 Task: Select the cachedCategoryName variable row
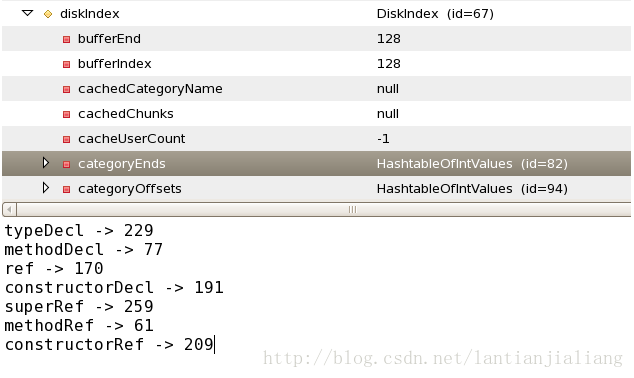[x=316, y=89]
